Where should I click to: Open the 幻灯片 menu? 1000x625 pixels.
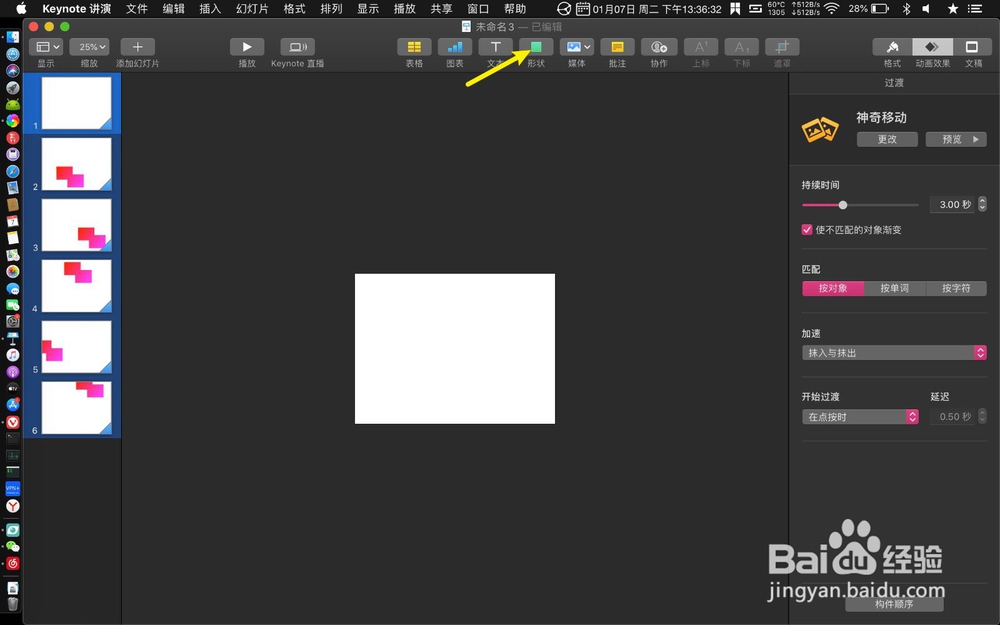point(252,9)
